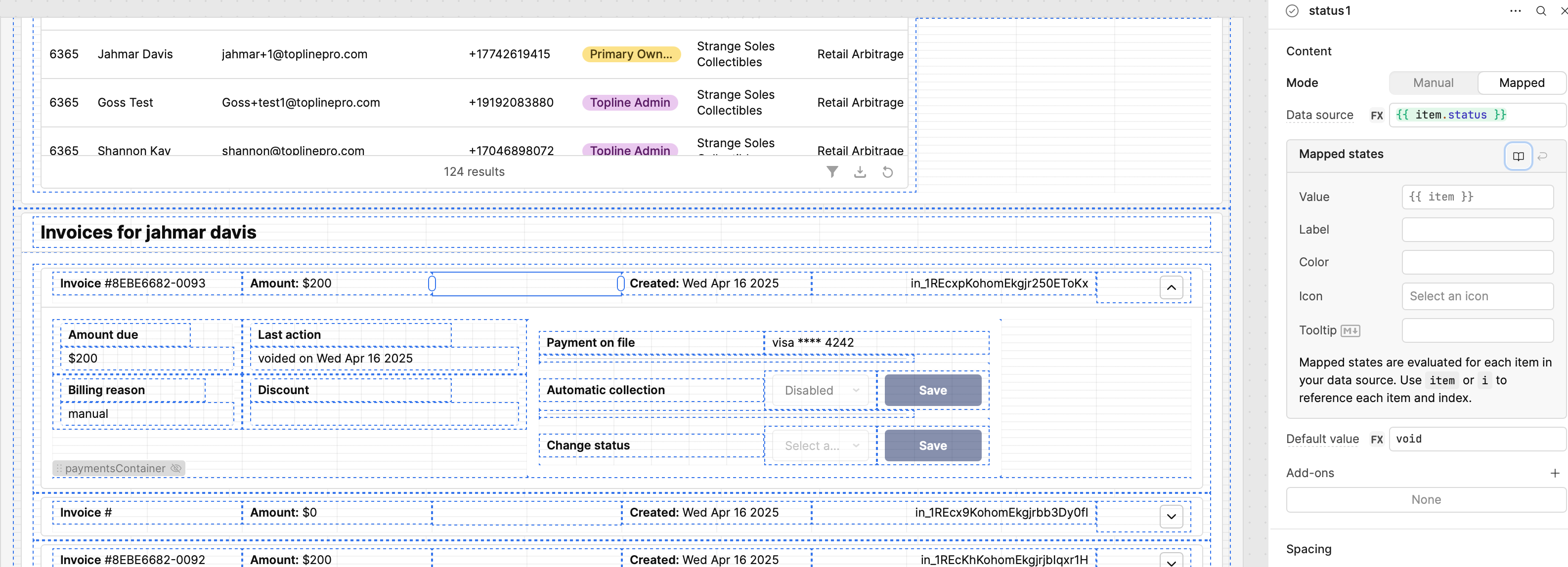Click the Amount: $0 invoice text
The image size is (1568, 567).
click(283, 513)
